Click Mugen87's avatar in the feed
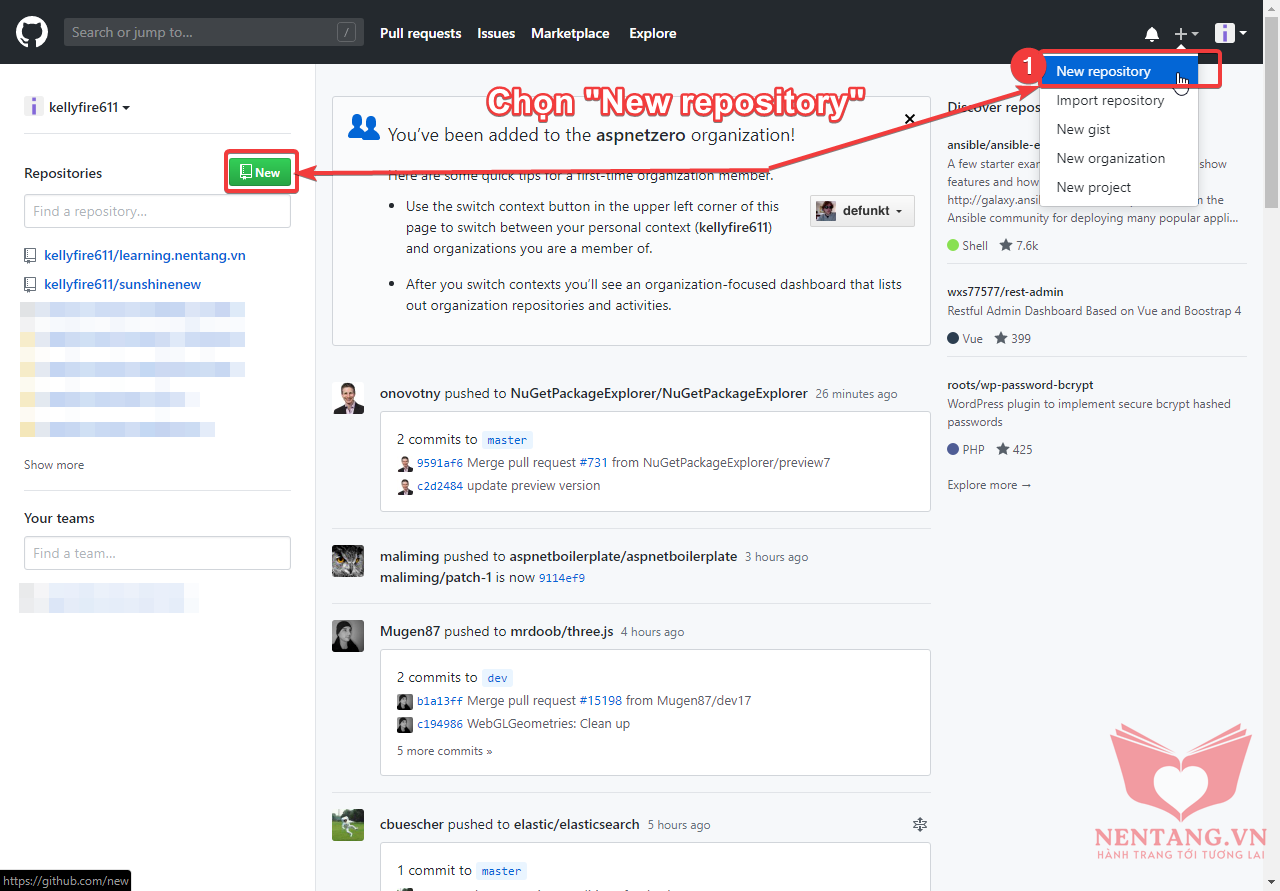This screenshot has width=1280, height=891. [348, 636]
